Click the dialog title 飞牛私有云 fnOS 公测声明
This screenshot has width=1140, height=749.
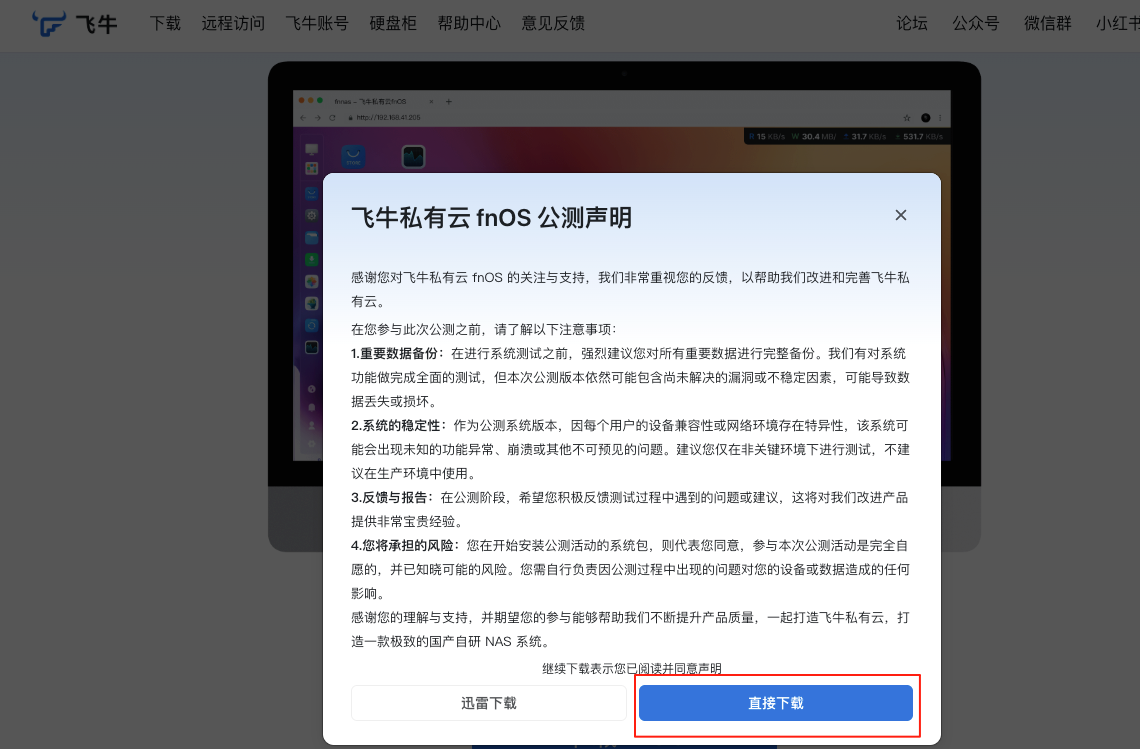click(491, 217)
